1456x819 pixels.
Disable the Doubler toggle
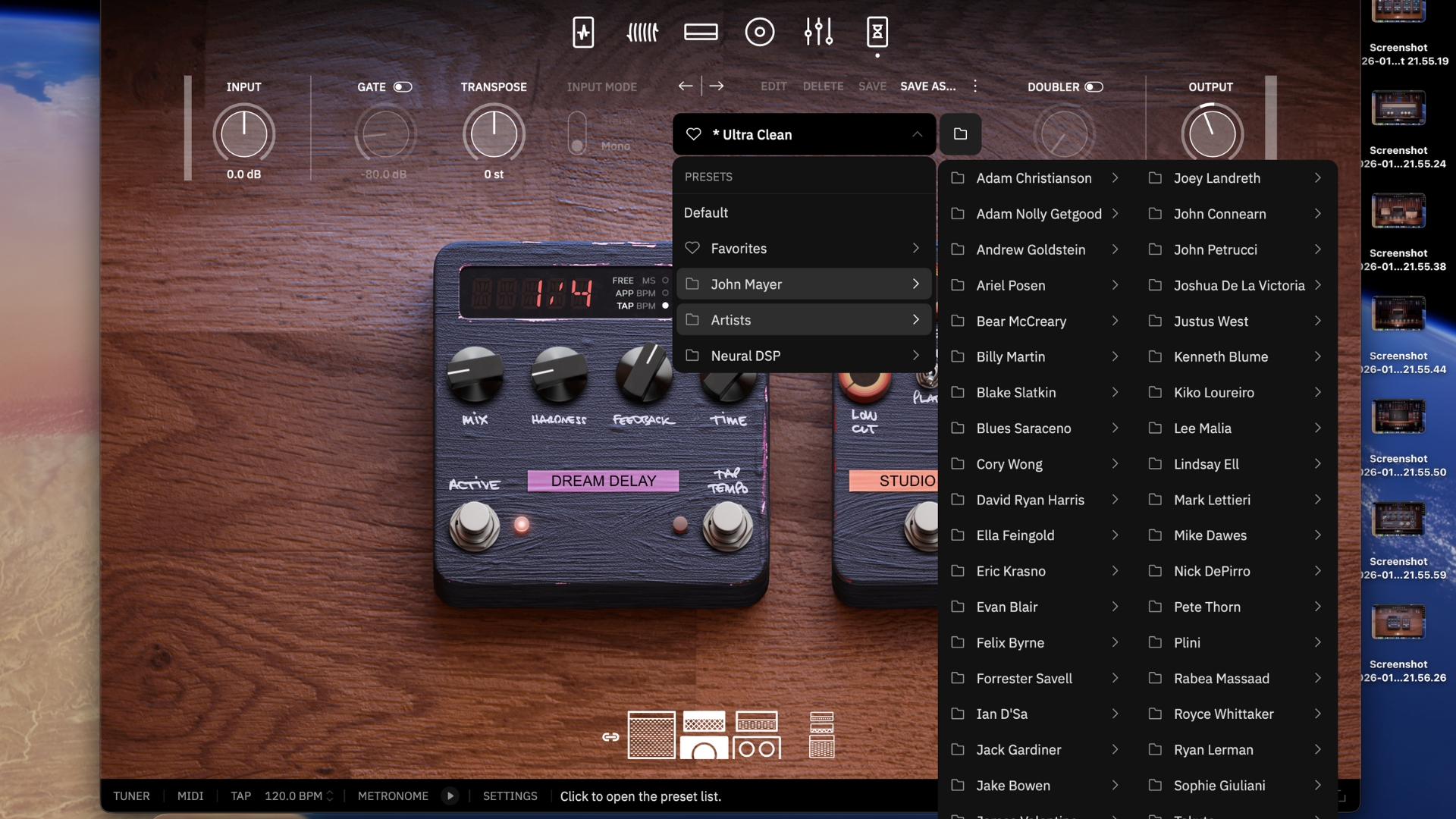coord(1093,86)
